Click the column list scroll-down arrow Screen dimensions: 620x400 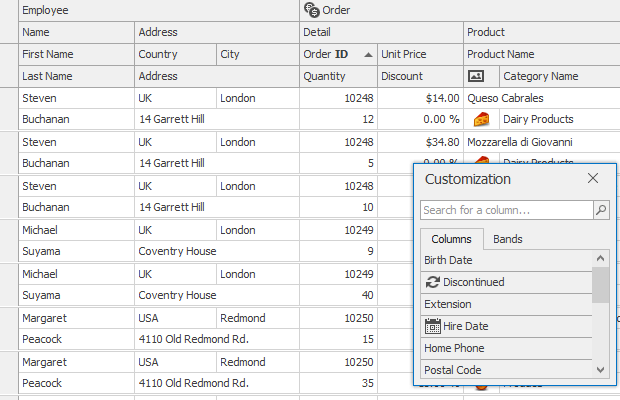click(x=600, y=370)
